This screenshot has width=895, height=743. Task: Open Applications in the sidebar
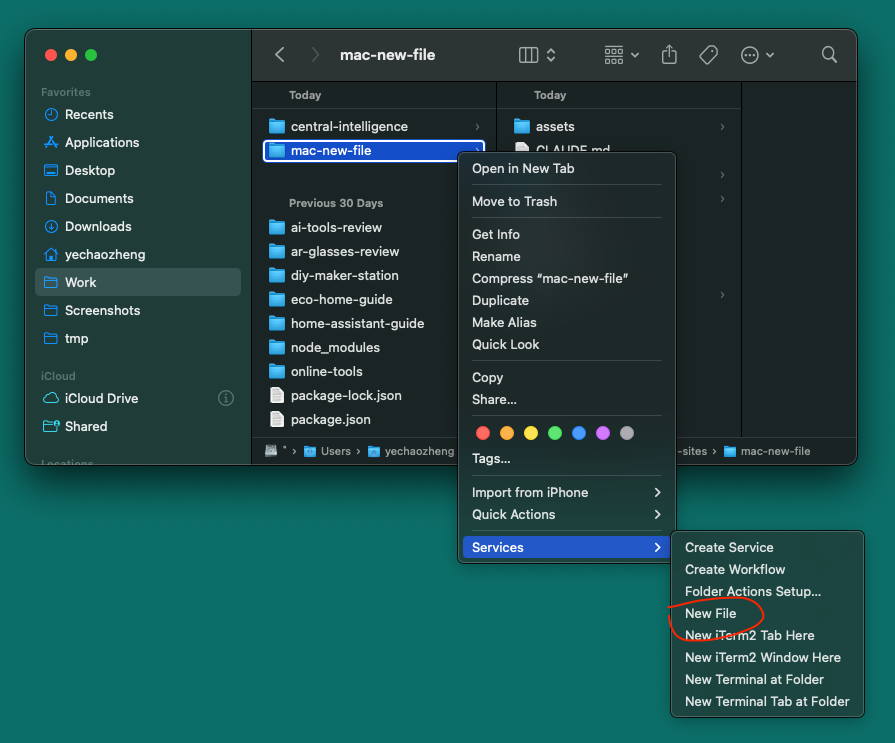click(138, 143)
